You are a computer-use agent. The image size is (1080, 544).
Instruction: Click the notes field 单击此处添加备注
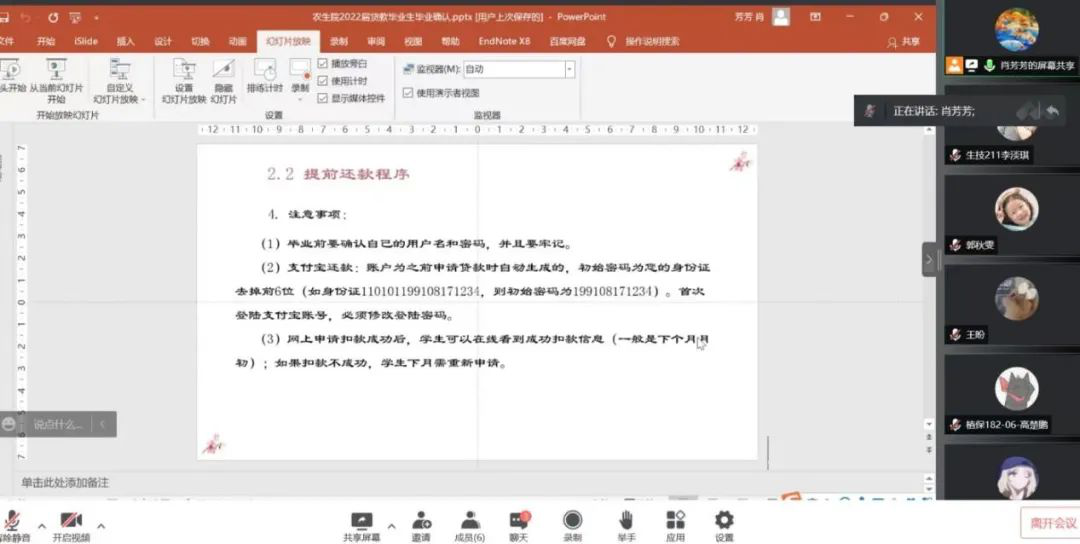pos(66,483)
